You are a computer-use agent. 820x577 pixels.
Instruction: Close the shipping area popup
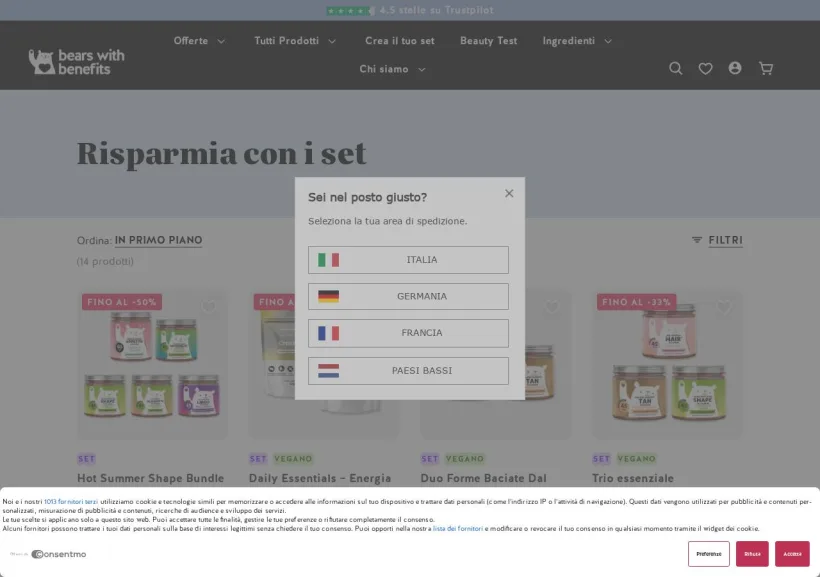tap(509, 194)
